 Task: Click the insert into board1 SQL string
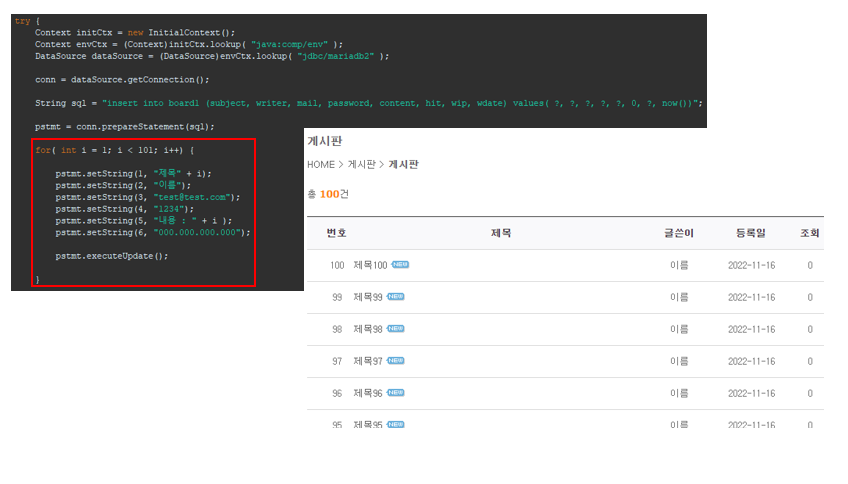(402, 103)
